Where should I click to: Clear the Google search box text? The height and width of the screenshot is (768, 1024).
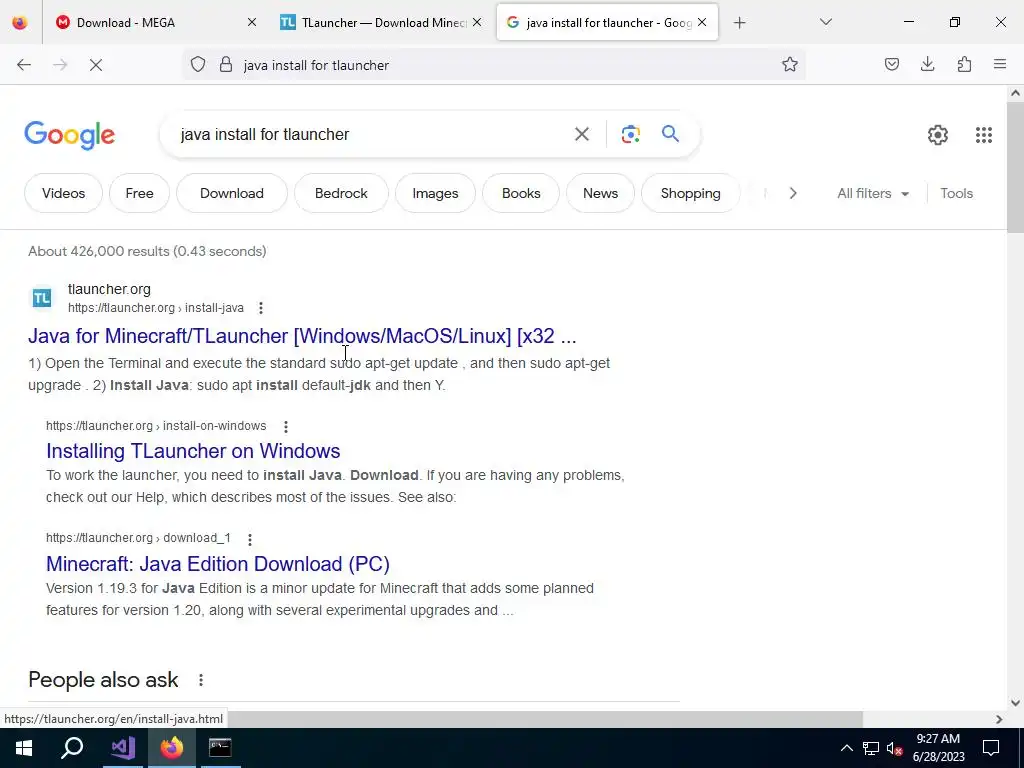coord(581,135)
